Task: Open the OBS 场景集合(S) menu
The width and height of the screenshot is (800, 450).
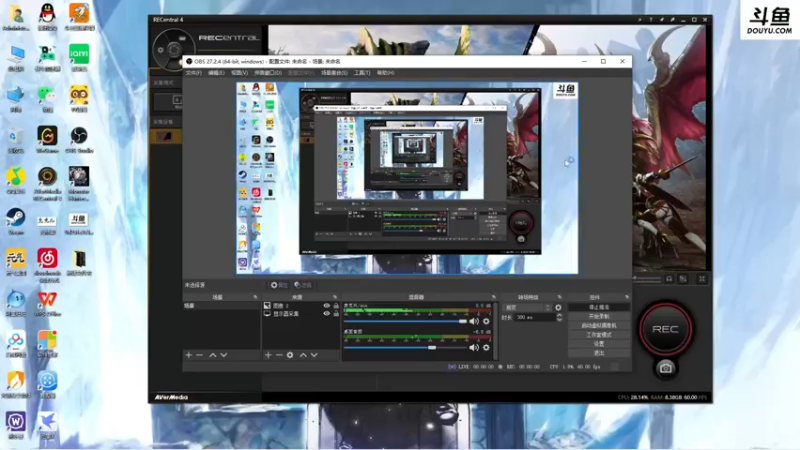Action: [334, 73]
